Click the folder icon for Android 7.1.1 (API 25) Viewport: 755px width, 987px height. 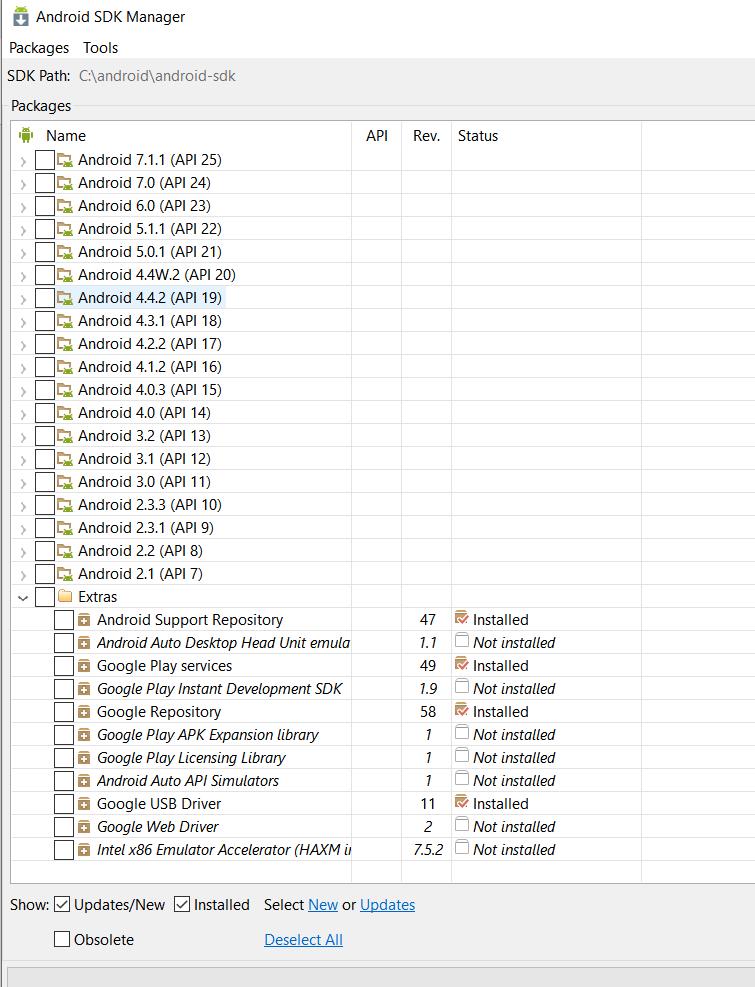click(x=65, y=160)
